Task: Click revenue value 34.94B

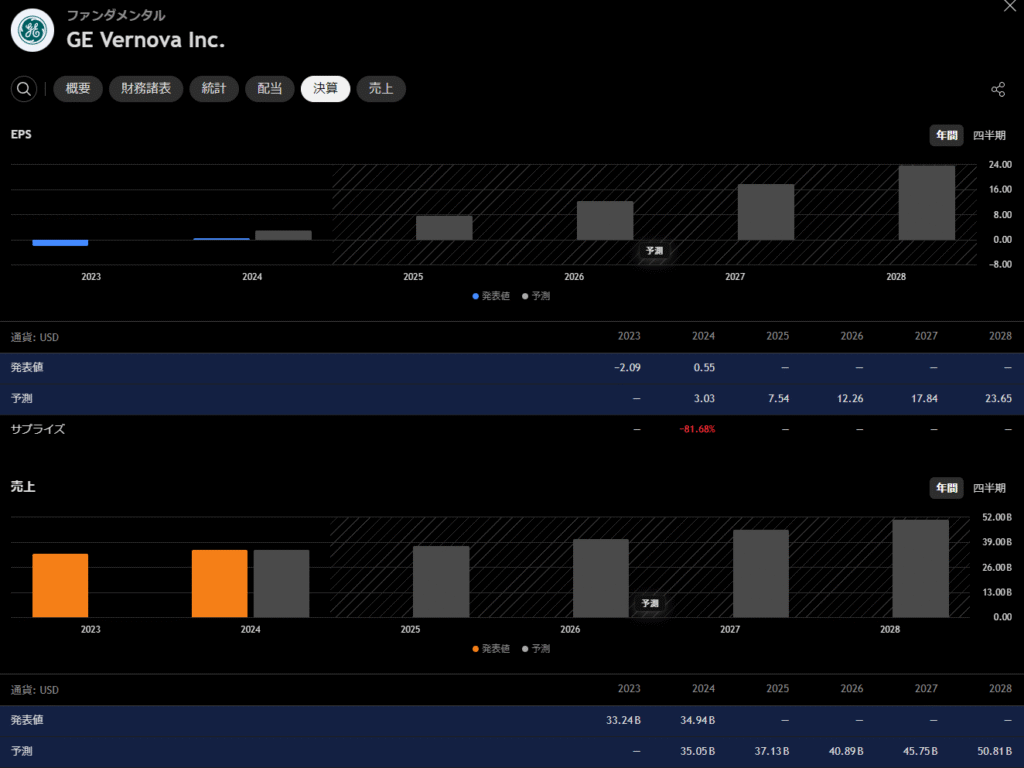Action: (697, 720)
